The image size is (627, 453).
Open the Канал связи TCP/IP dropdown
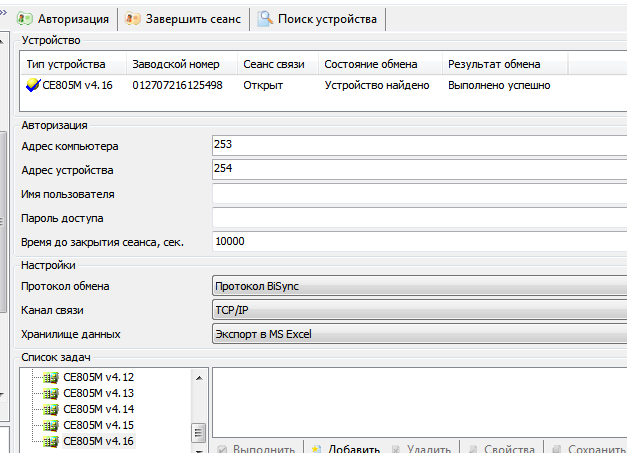[x=419, y=311]
